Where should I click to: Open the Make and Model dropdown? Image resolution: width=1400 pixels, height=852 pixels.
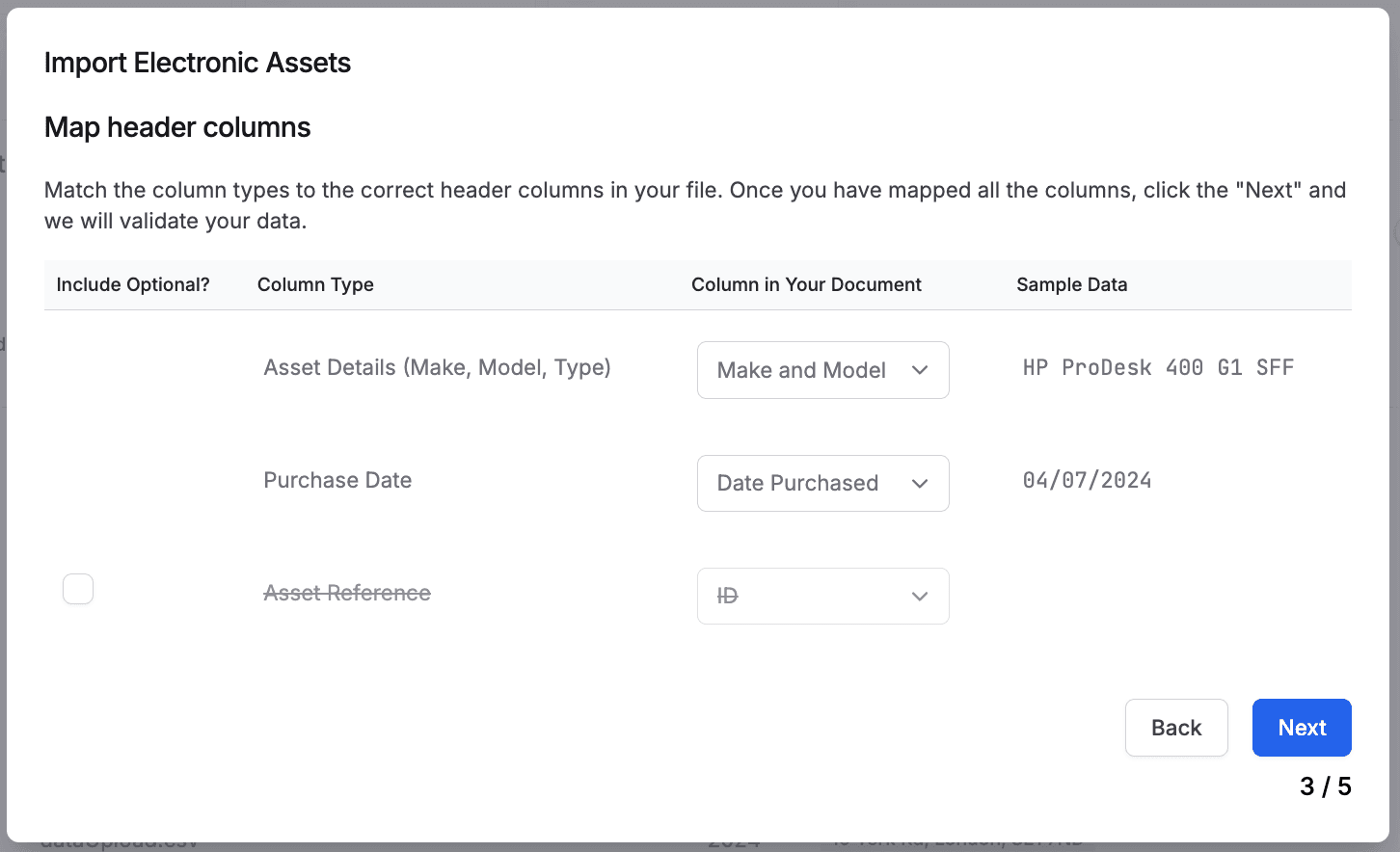point(822,370)
